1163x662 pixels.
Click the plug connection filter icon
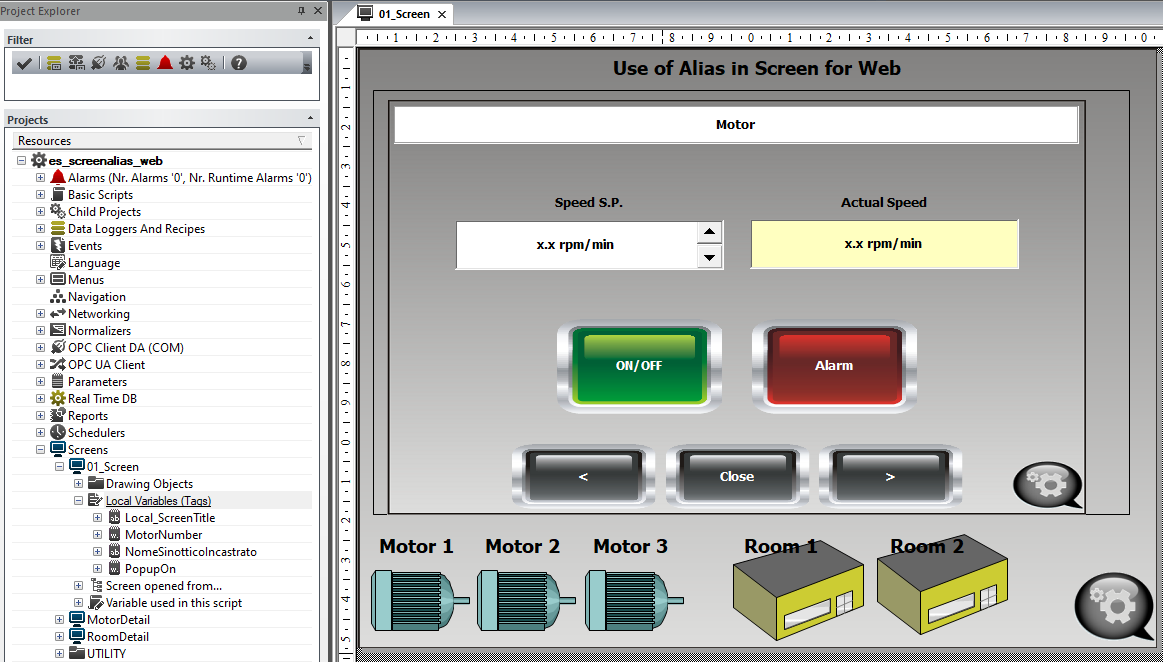pos(98,63)
